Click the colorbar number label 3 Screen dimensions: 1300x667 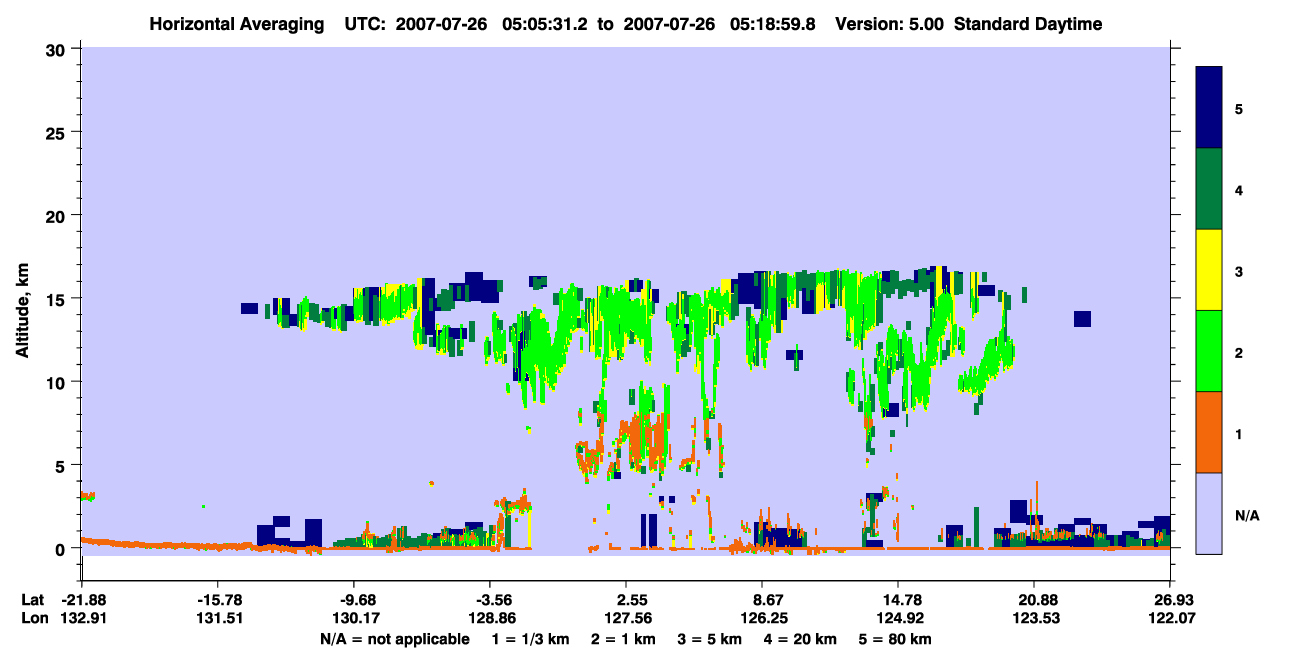pyautogui.click(x=1238, y=270)
